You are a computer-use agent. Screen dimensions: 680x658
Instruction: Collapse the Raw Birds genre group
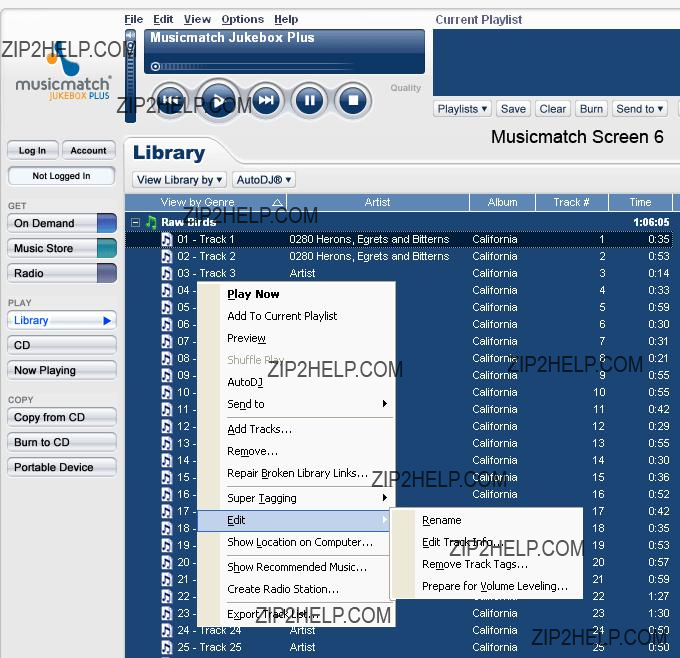tap(135, 223)
